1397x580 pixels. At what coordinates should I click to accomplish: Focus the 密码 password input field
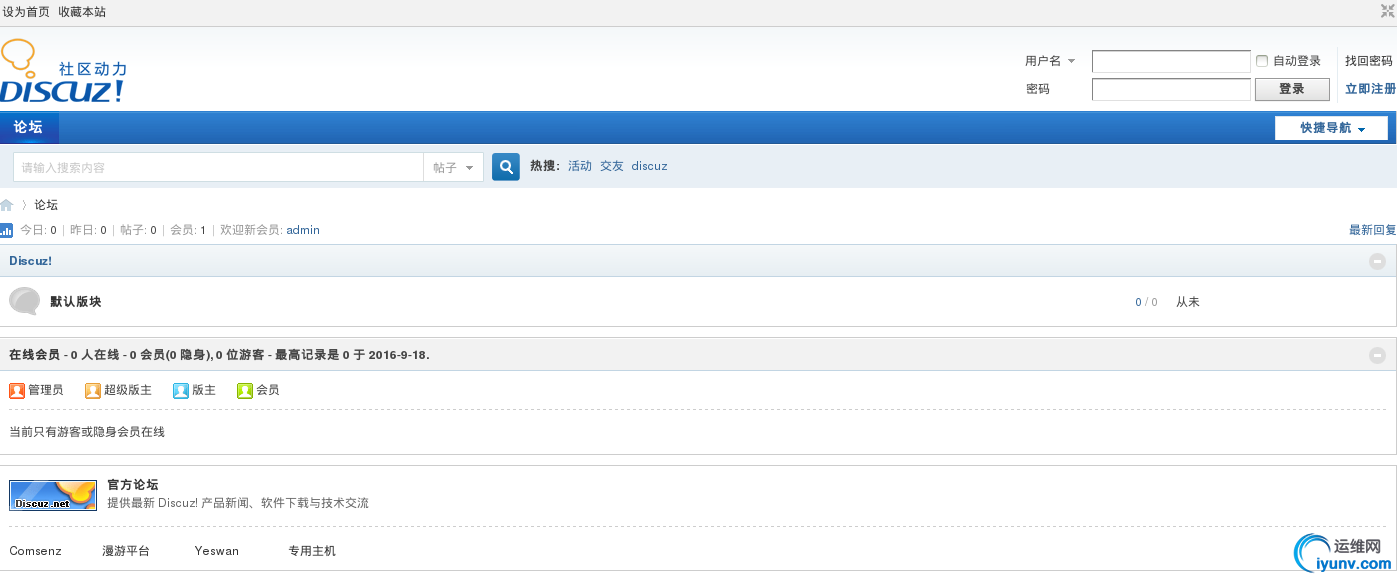1171,89
